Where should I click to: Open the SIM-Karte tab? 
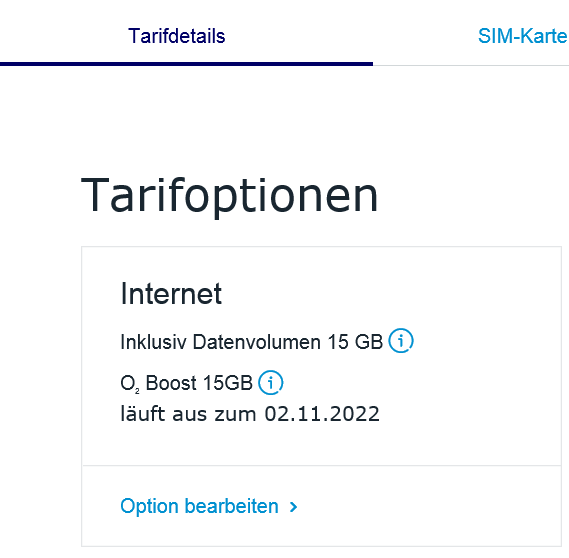[523, 36]
